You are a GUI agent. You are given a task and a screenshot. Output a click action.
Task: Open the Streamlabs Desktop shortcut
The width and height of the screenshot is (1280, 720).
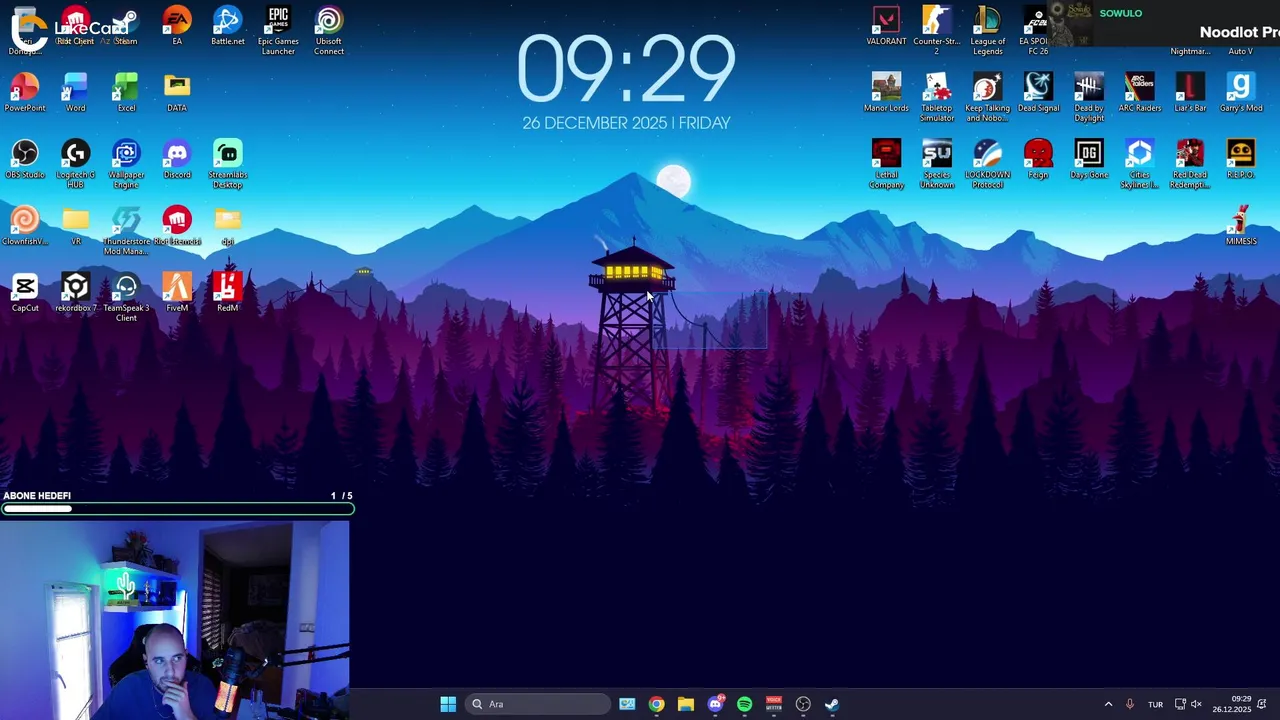[x=227, y=164]
